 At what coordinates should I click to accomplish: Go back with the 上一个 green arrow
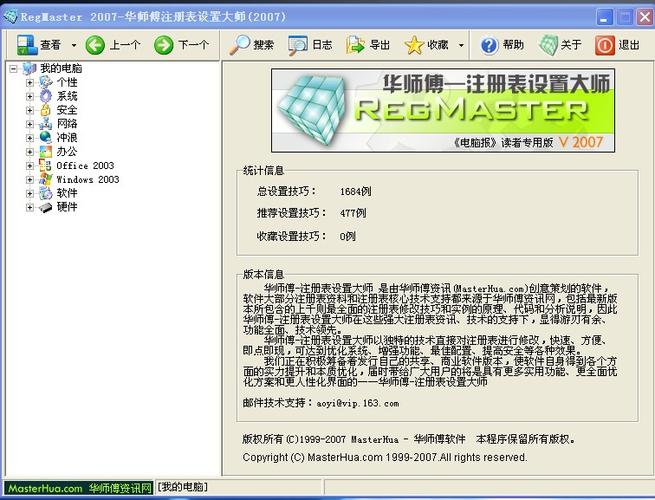[x=95, y=45]
